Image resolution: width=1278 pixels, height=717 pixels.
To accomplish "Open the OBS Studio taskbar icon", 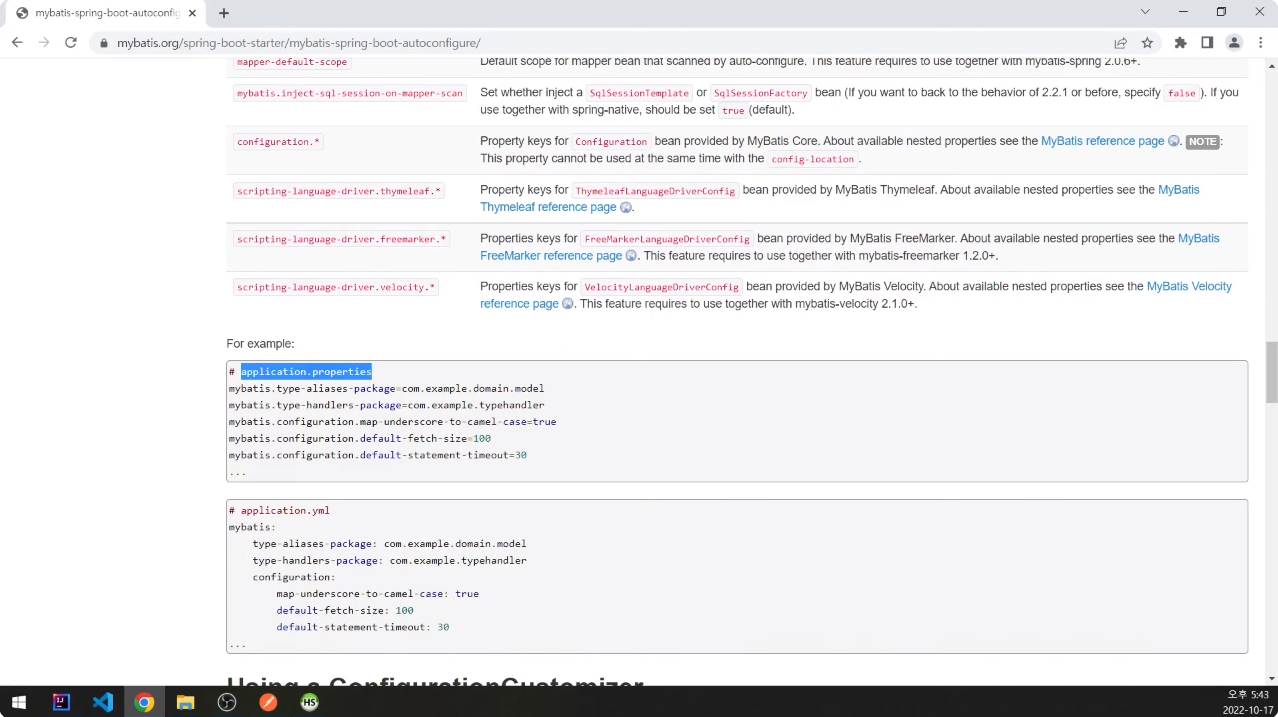I will [227, 702].
